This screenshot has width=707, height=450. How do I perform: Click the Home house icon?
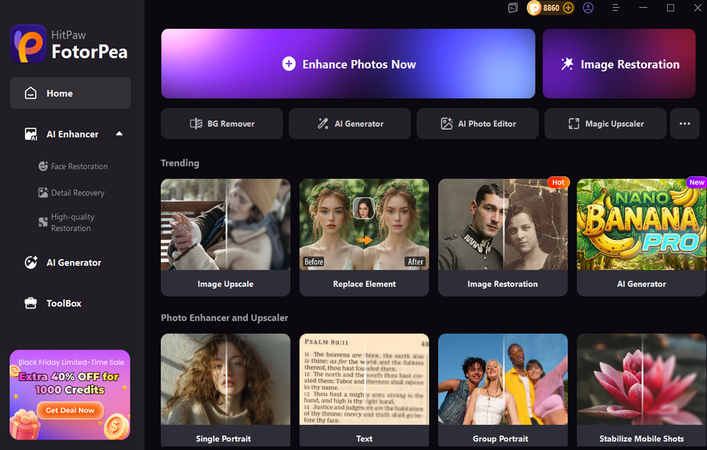coord(31,93)
